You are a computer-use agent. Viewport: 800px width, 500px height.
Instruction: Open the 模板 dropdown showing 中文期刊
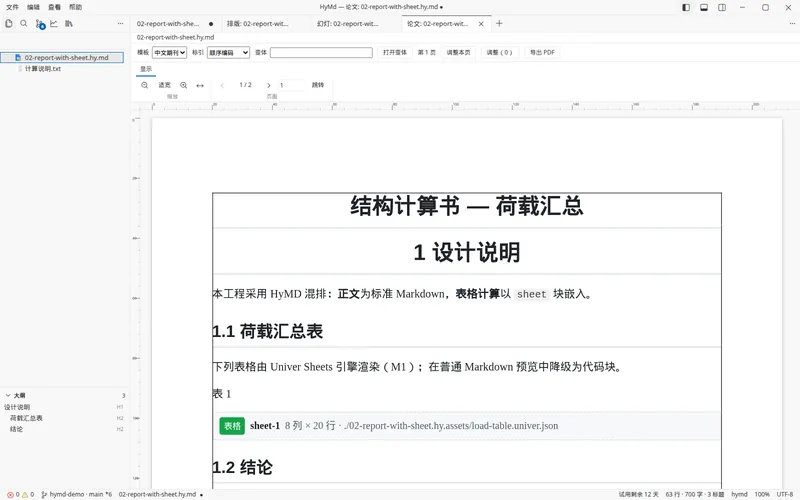coord(169,53)
